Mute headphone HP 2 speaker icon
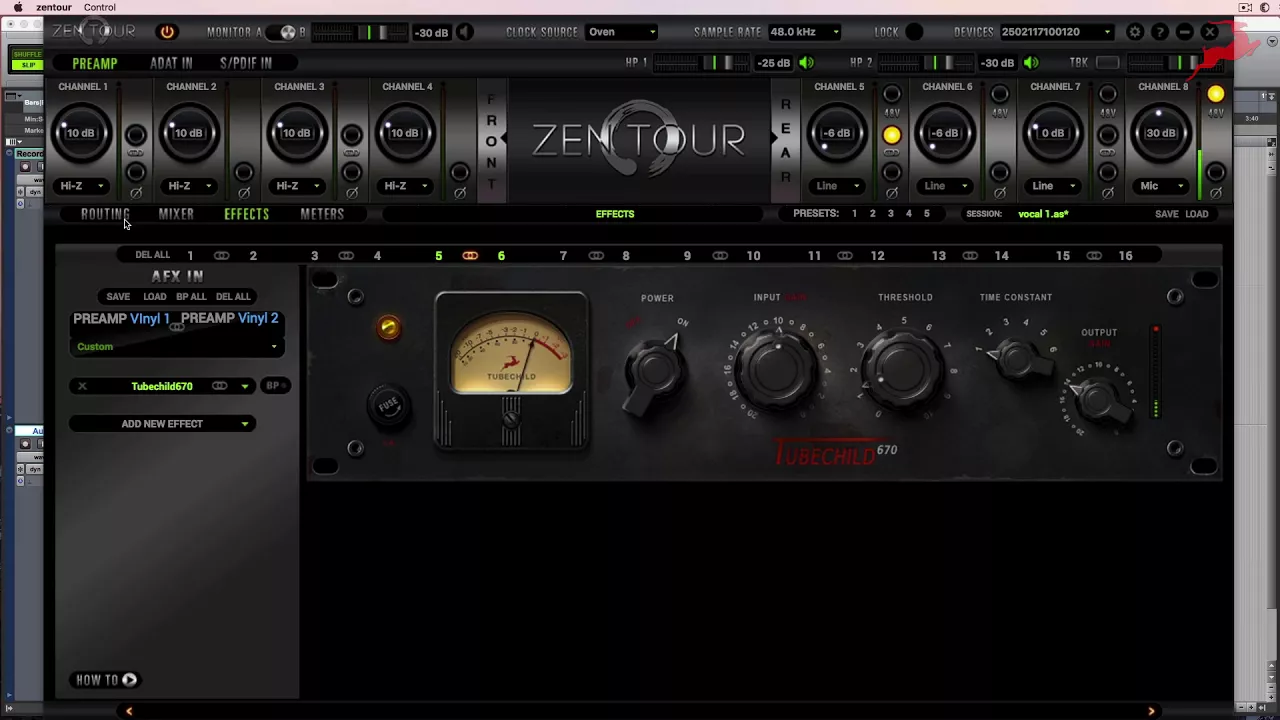This screenshot has width=1280, height=720. click(1030, 63)
